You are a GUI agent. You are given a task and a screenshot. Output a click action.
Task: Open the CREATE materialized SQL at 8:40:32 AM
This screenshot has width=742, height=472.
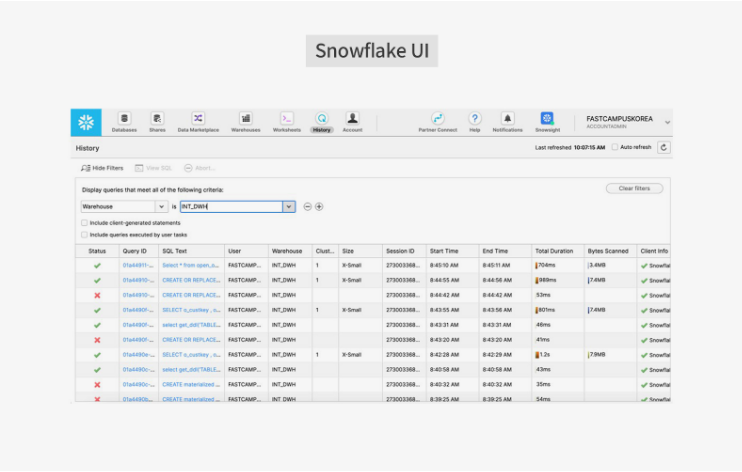point(191,384)
